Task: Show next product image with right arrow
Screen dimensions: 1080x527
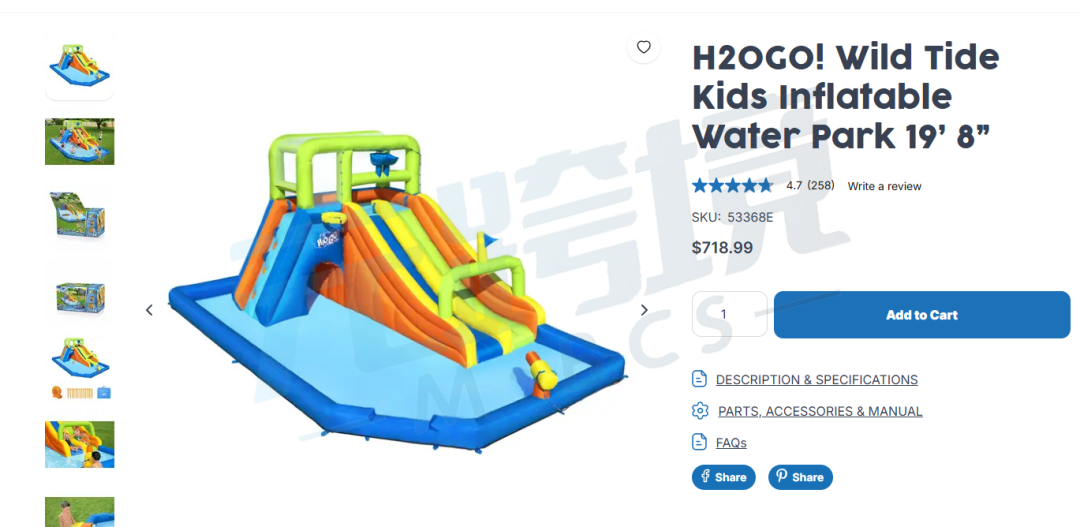Action: (644, 310)
